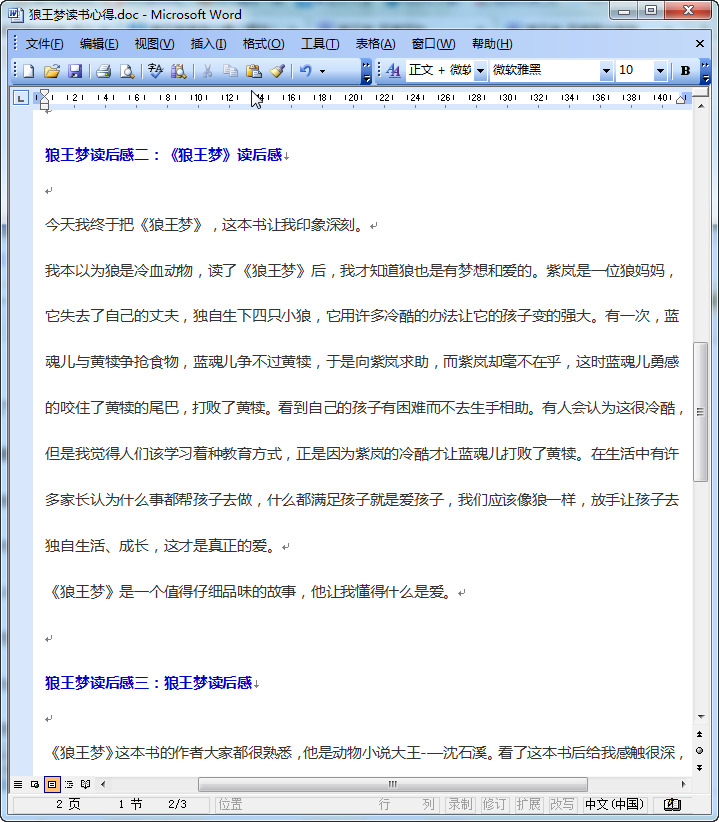Viewport: 719px width, 822px height.
Task: Switch to Web Layout view
Action: (x=35, y=784)
